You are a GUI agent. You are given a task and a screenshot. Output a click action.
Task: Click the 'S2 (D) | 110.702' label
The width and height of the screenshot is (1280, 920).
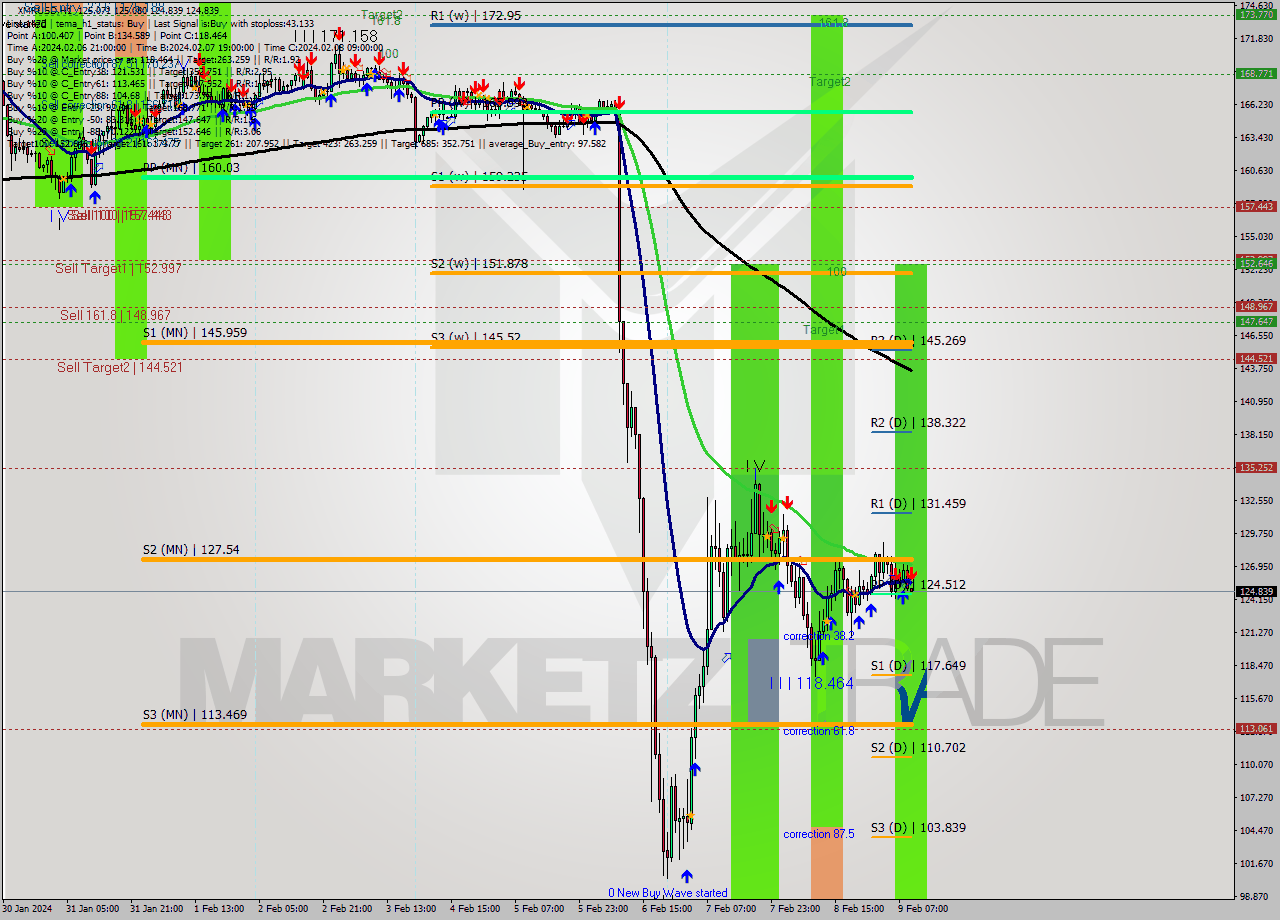(918, 747)
